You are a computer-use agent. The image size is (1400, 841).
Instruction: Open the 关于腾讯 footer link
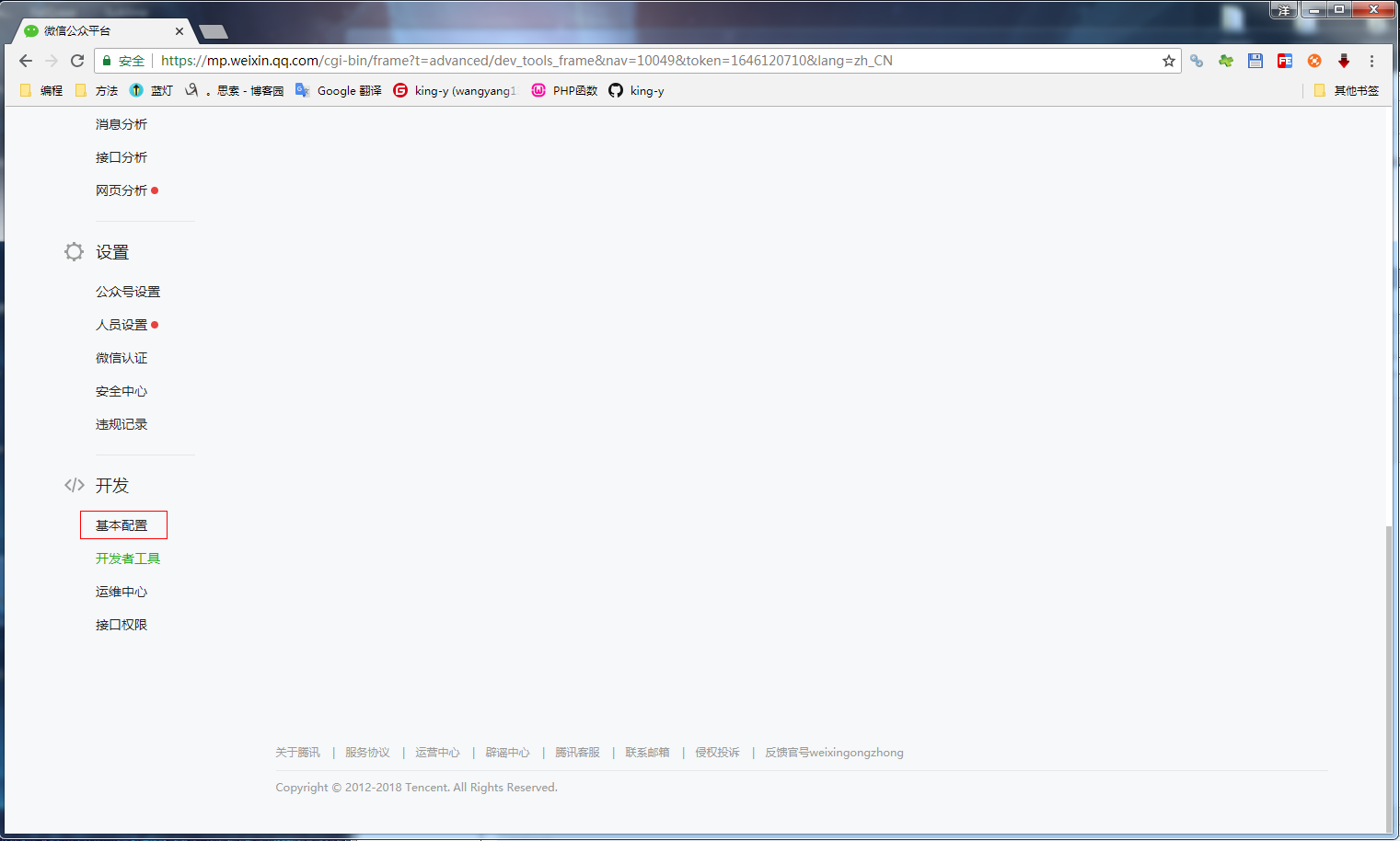(x=297, y=753)
